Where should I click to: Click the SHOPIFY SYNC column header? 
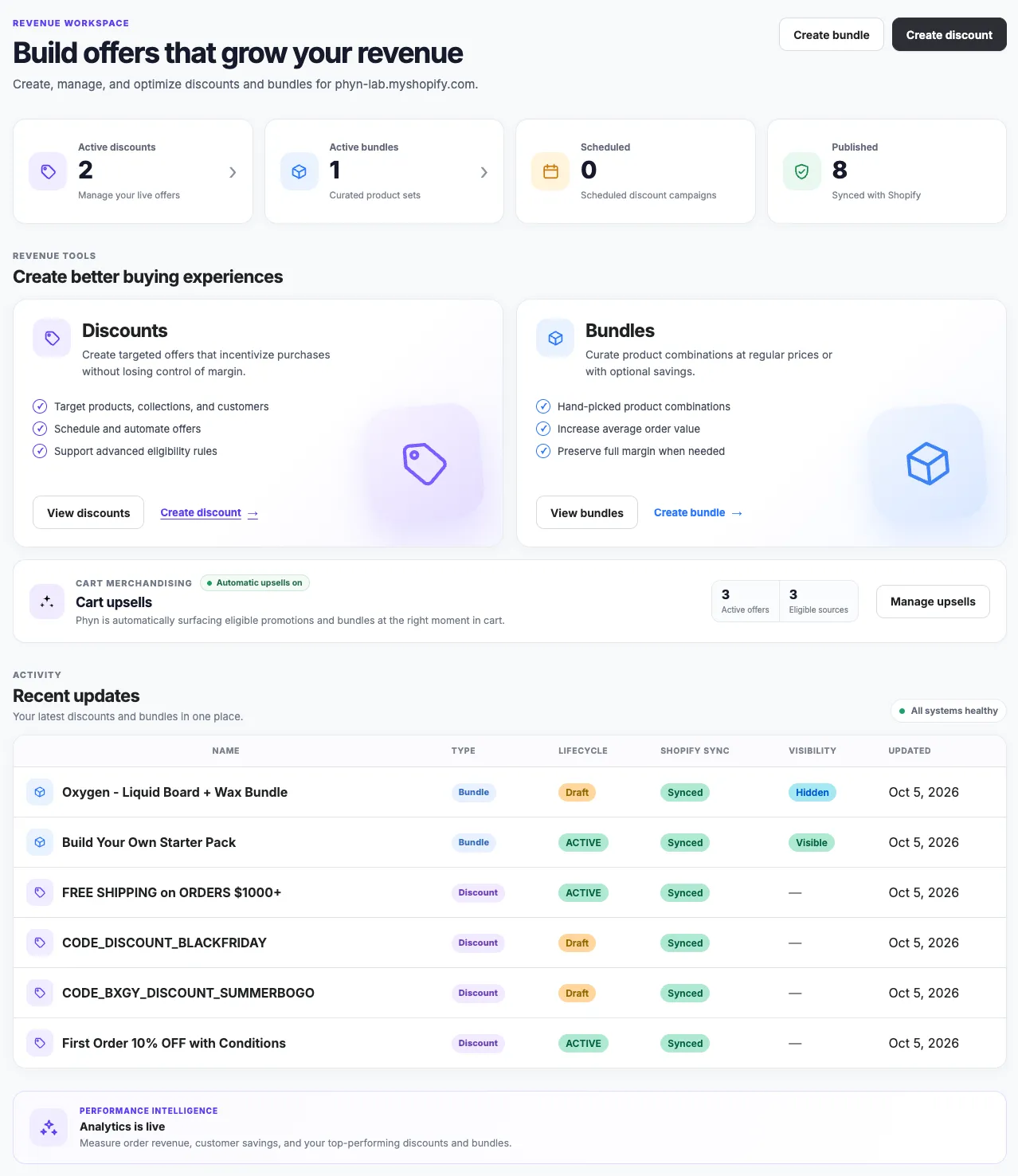pos(695,751)
